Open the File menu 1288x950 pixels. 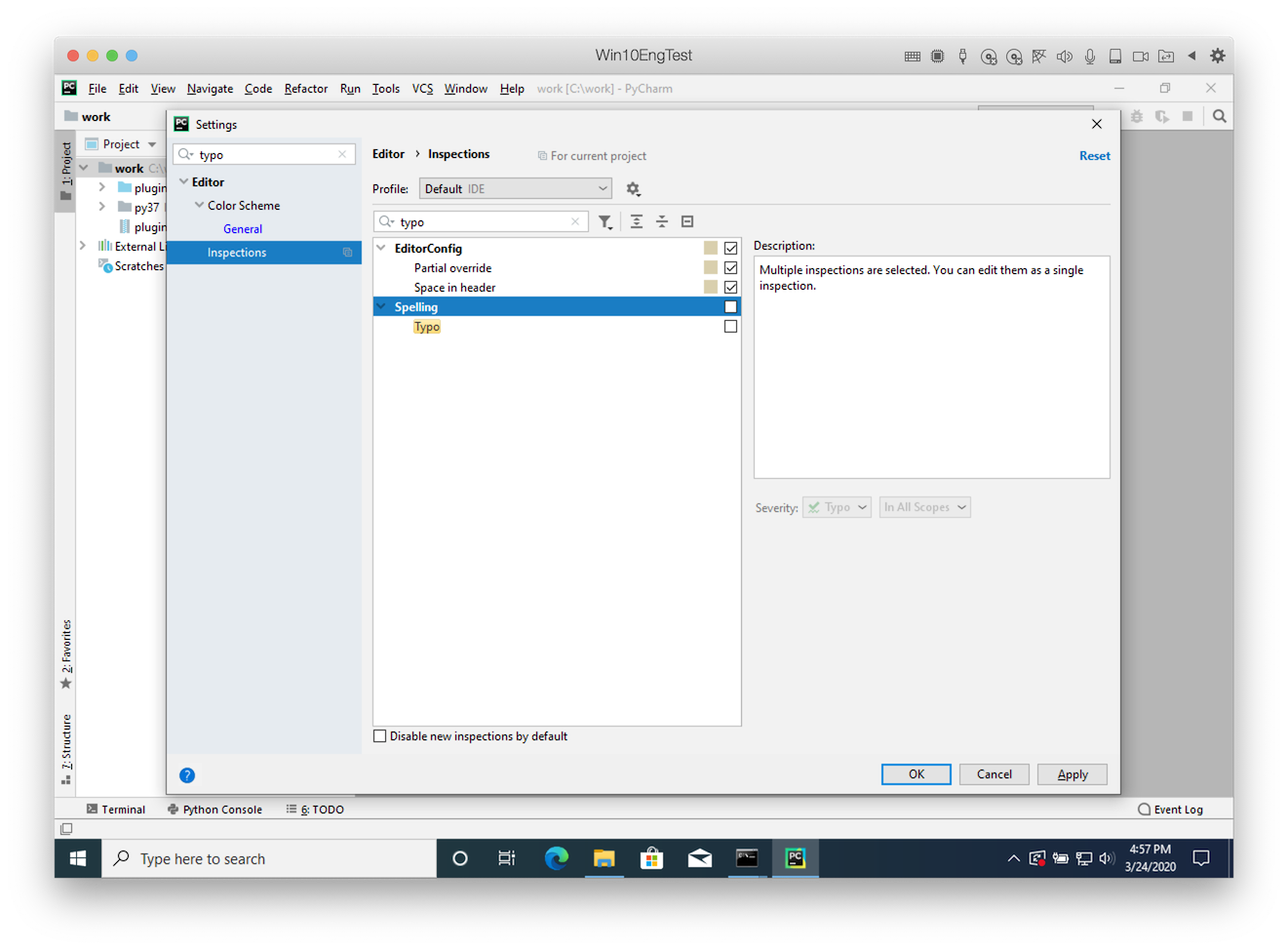[98, 89]
